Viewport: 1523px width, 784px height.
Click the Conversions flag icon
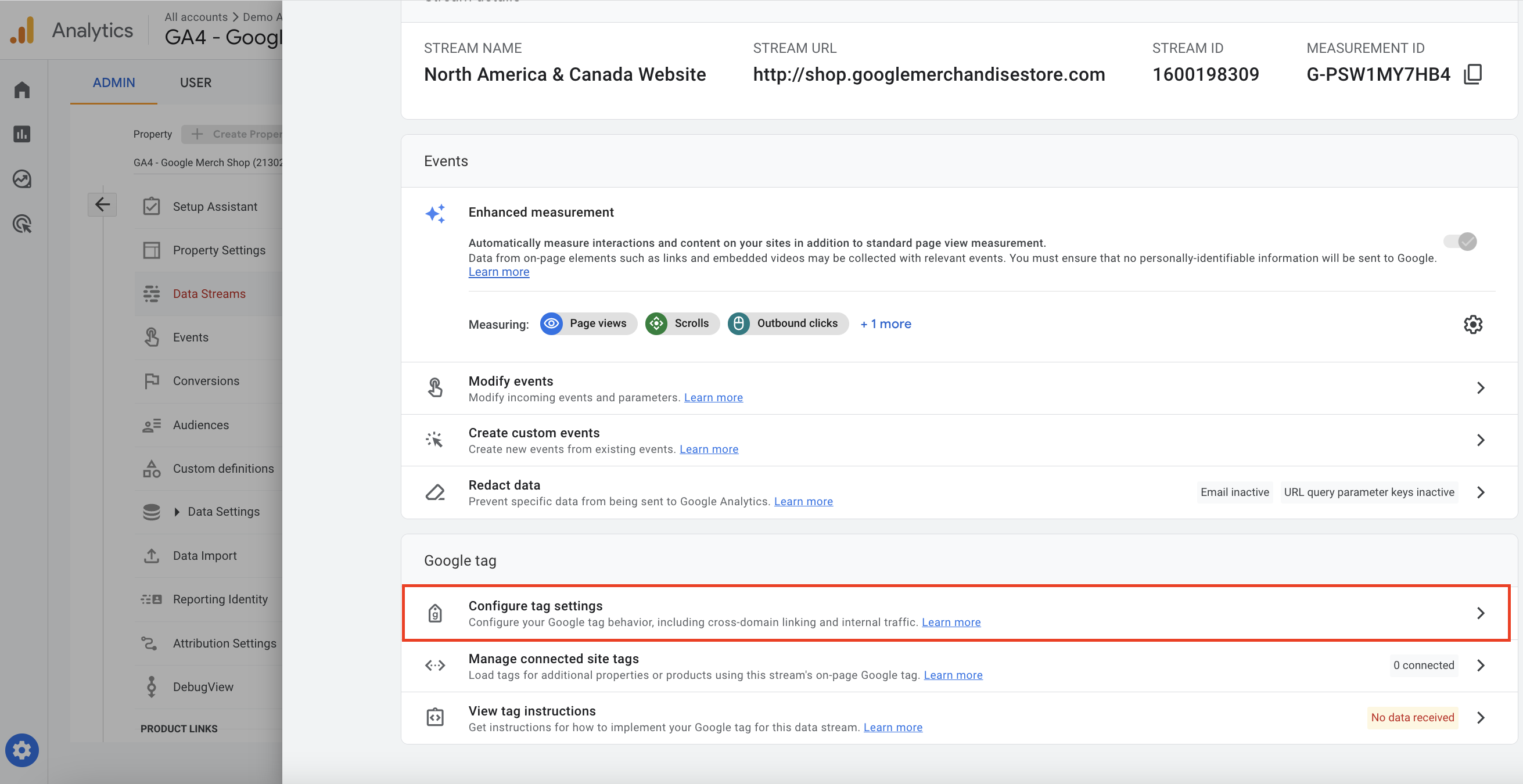152,381
